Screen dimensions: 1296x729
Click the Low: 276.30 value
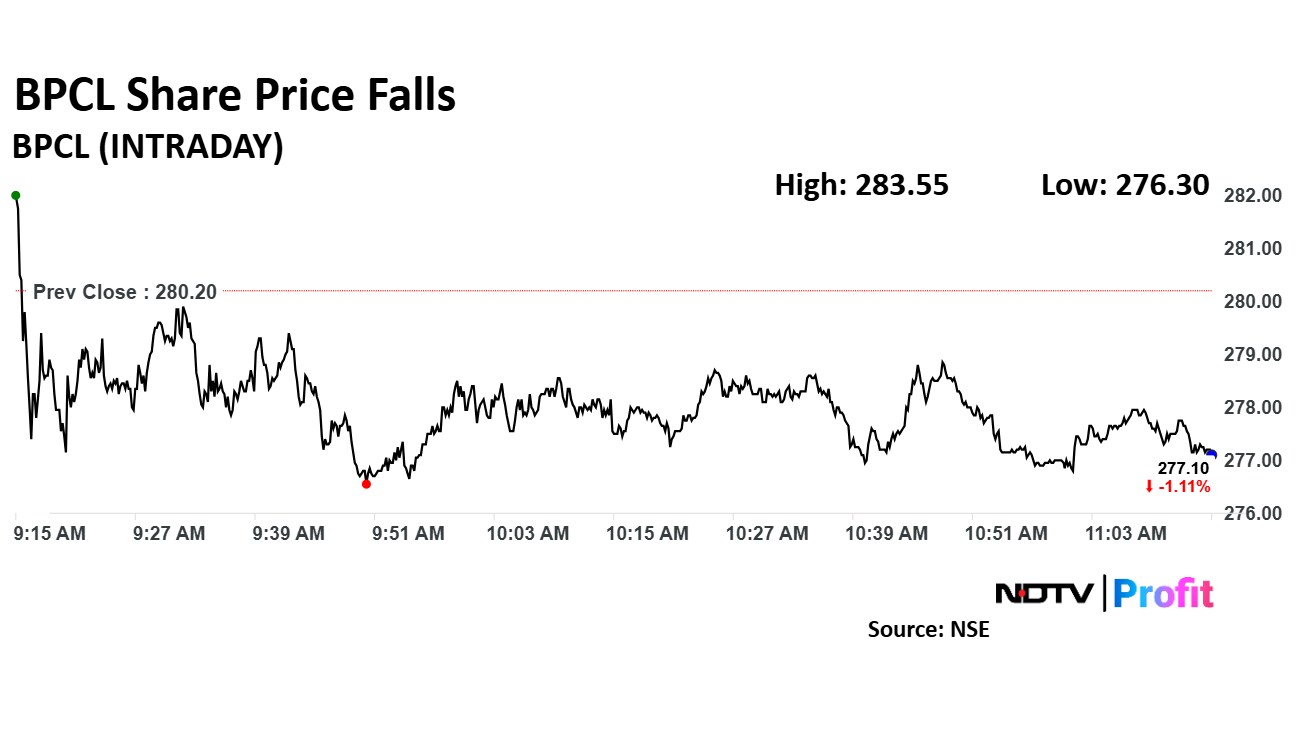tap(1125, 185)
